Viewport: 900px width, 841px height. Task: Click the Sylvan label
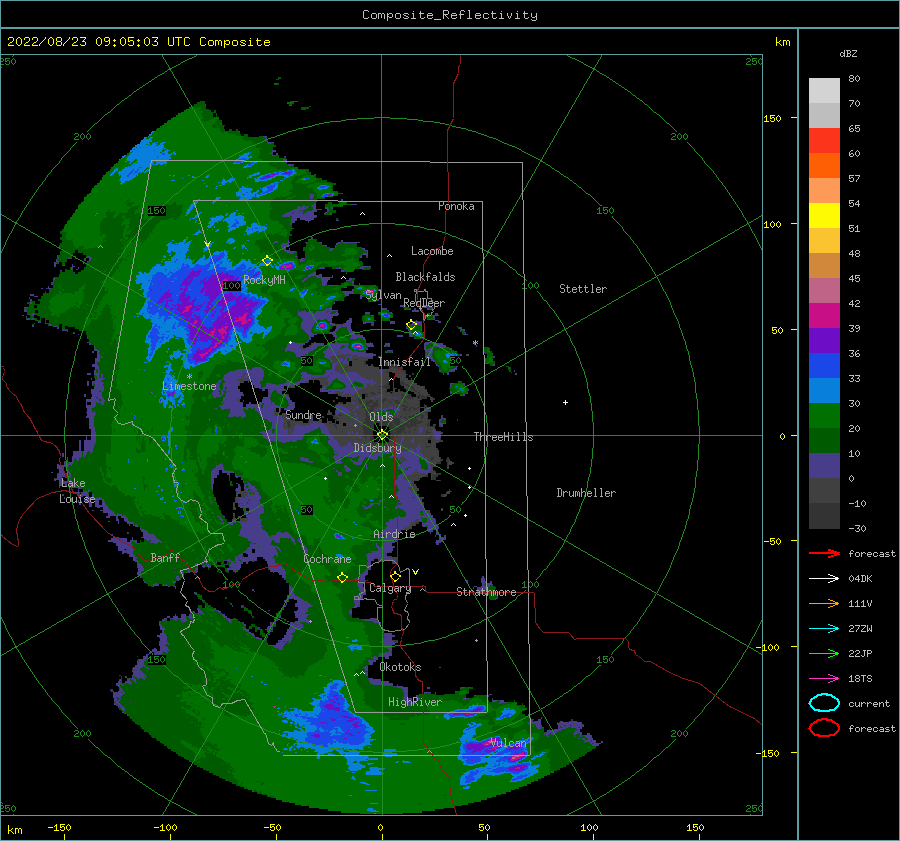point(384,295)
